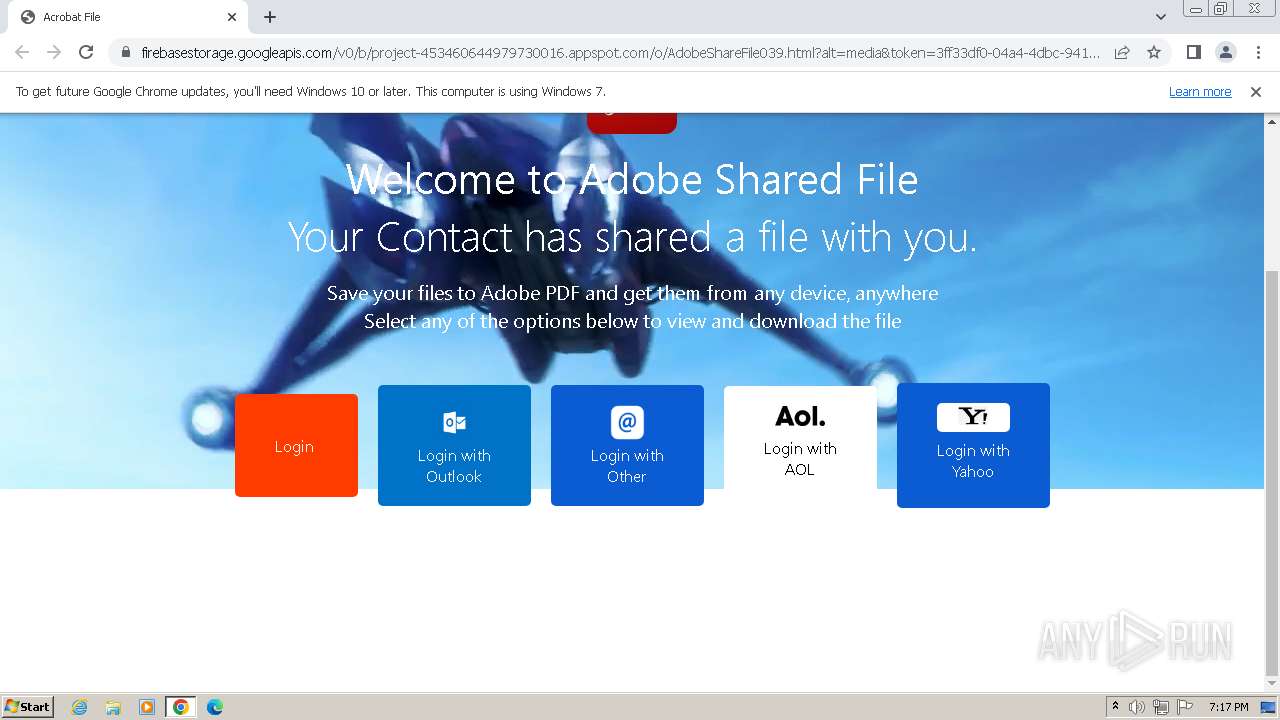1280x720 pixels.
Task: Open the Windows Start menu
Action: (x=27, y=706)
